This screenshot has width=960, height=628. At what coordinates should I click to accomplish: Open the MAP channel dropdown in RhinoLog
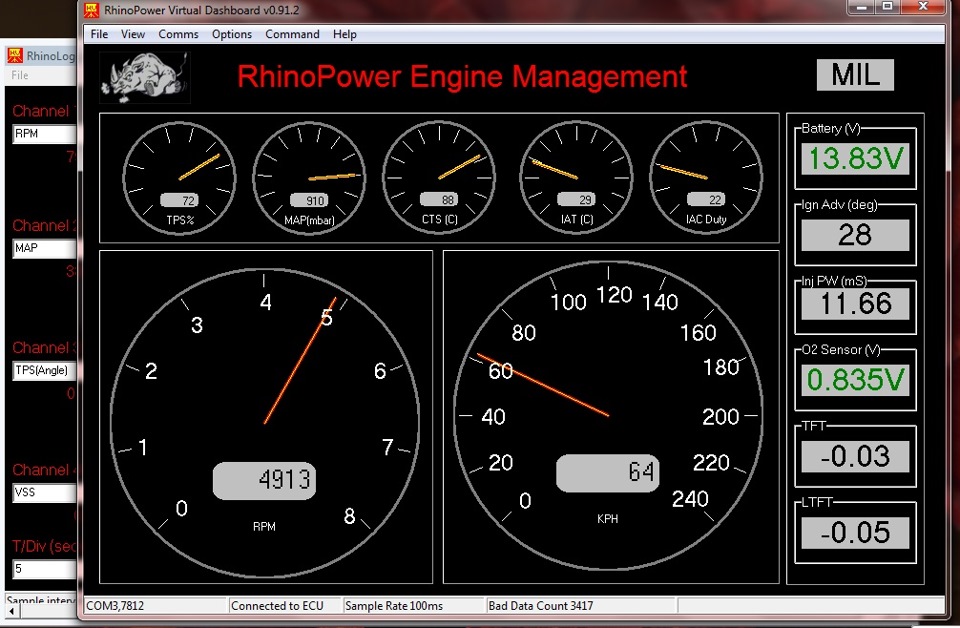44,248
